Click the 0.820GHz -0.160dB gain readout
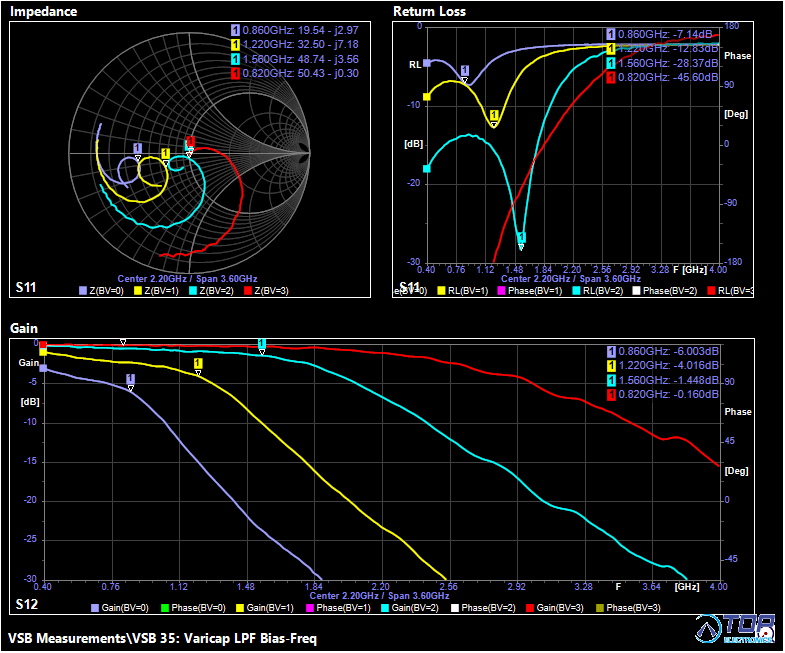Screen dimensions: 785x653 663,395
